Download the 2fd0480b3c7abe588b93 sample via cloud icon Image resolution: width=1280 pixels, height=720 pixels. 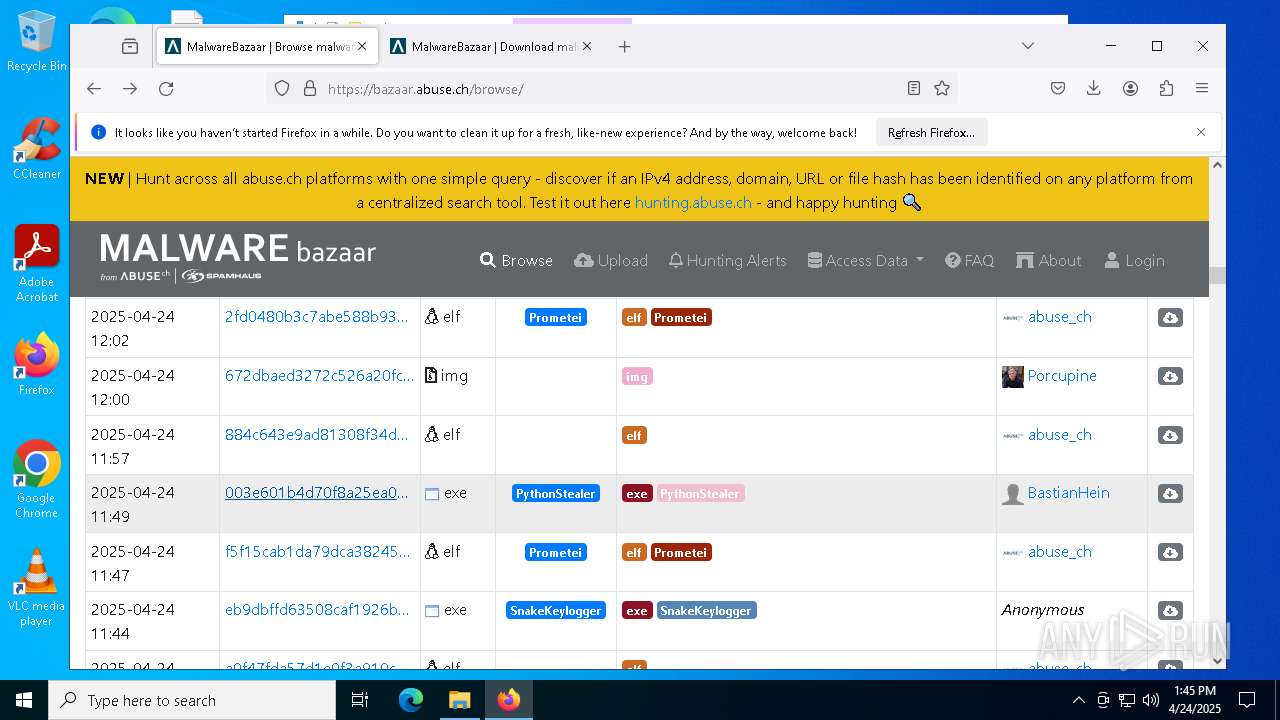1170,317
